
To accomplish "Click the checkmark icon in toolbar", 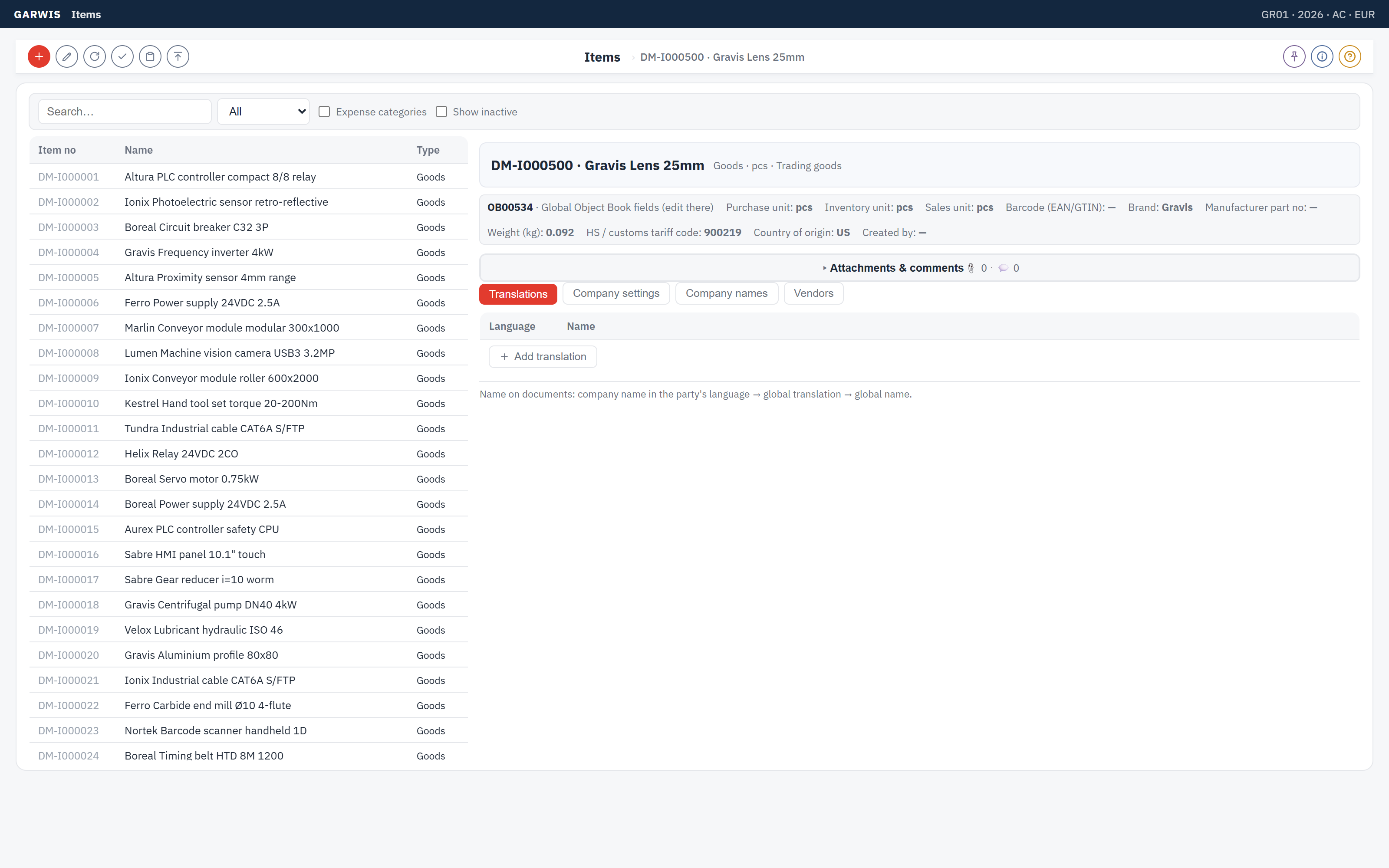I will point(122,57).
